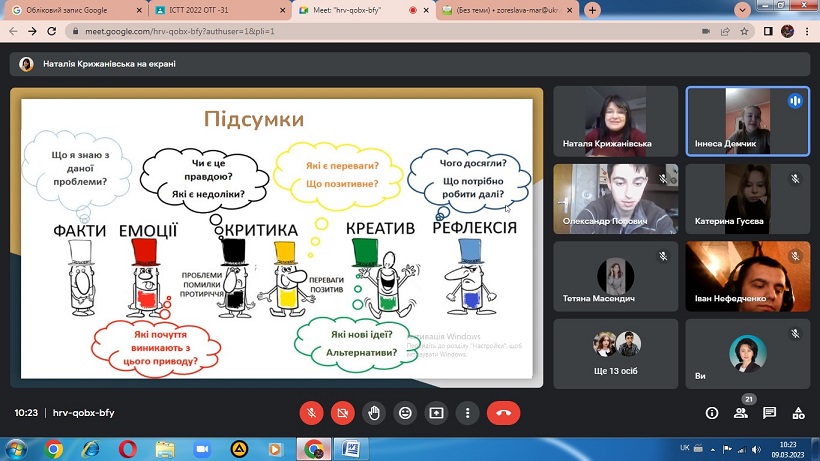This screenshot has height=461, width=820.
Task: Unmute the microphone in Meet controls
Action: pyautogui.click(x=311, y=413)
